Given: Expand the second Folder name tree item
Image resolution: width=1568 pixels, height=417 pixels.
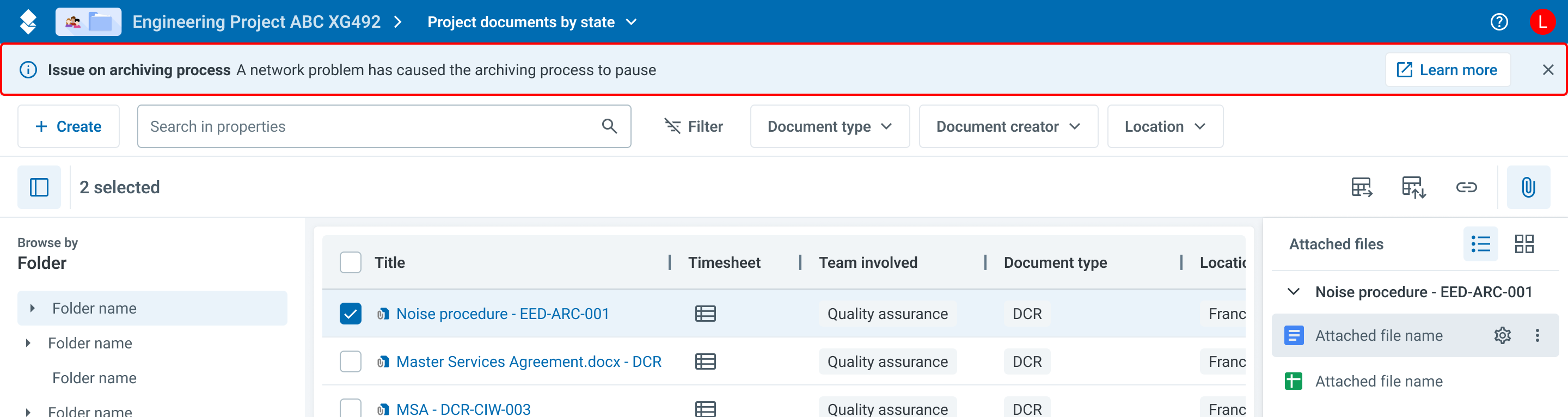Looking at the screenshot, I should [28, 344].
